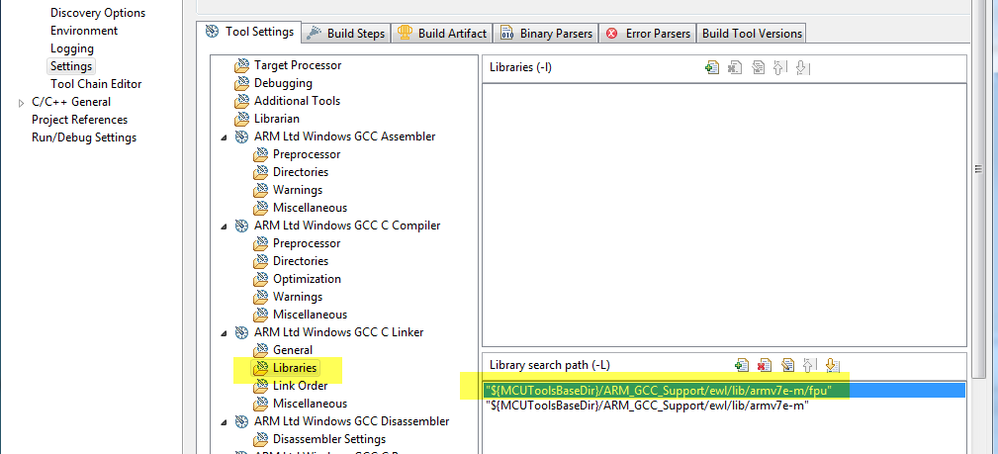Open Run/Debug Settings page
Viewport: 998px width, 454px height.
[x=84, y=138]
